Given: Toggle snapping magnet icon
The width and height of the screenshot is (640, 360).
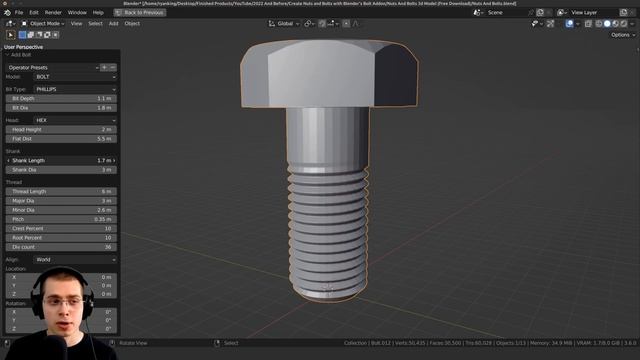Looking at the screenshot, I should [322, 24].
